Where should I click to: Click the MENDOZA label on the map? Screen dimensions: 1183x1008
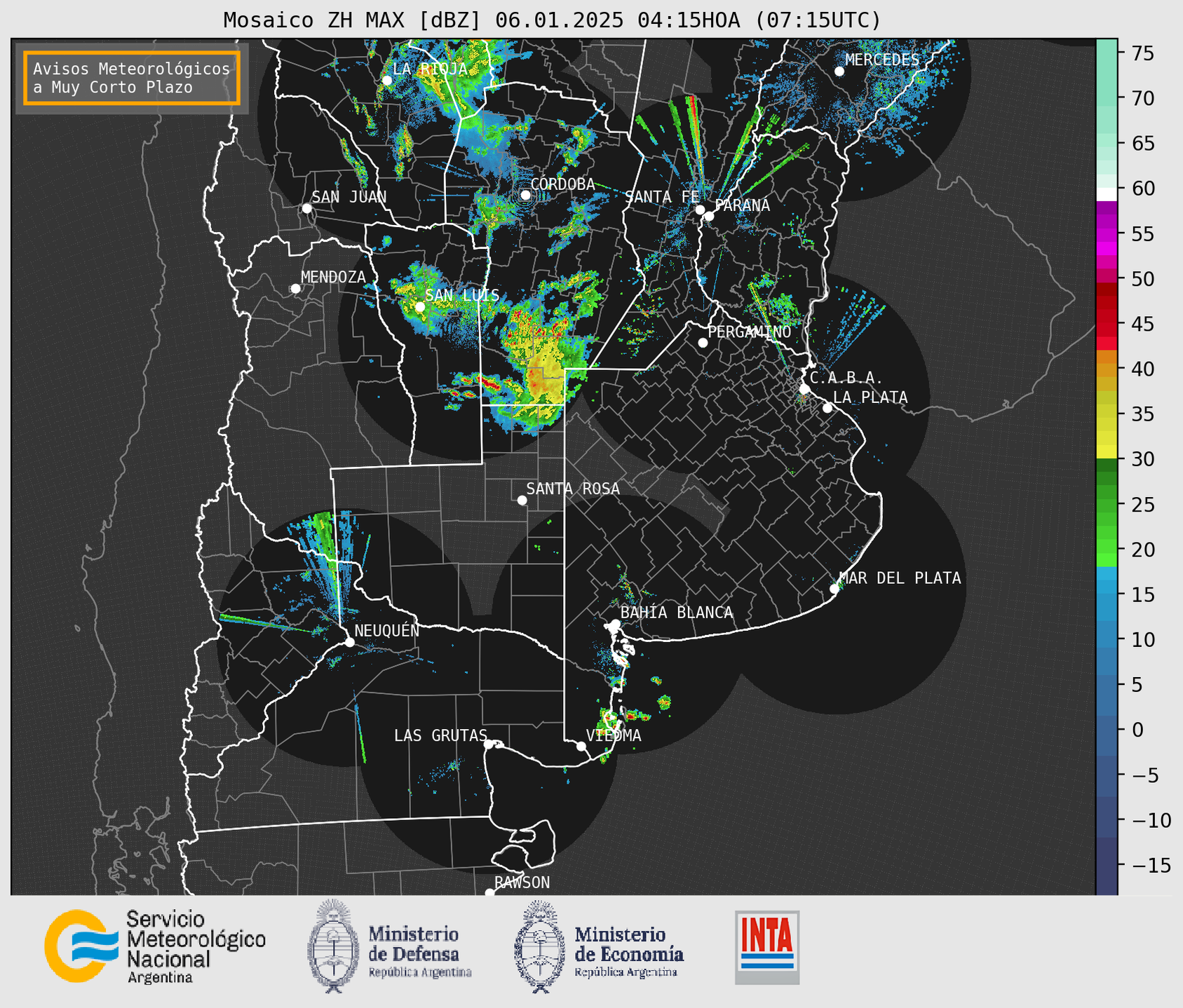coord(334,277)
